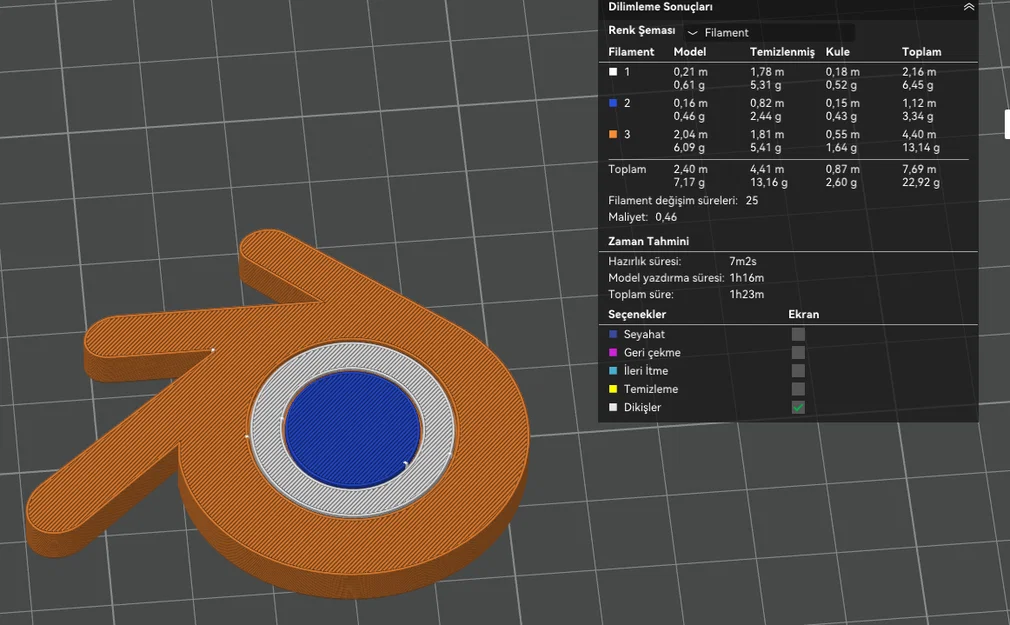Enable the Temizleme display checkbox

coord(798,389)
